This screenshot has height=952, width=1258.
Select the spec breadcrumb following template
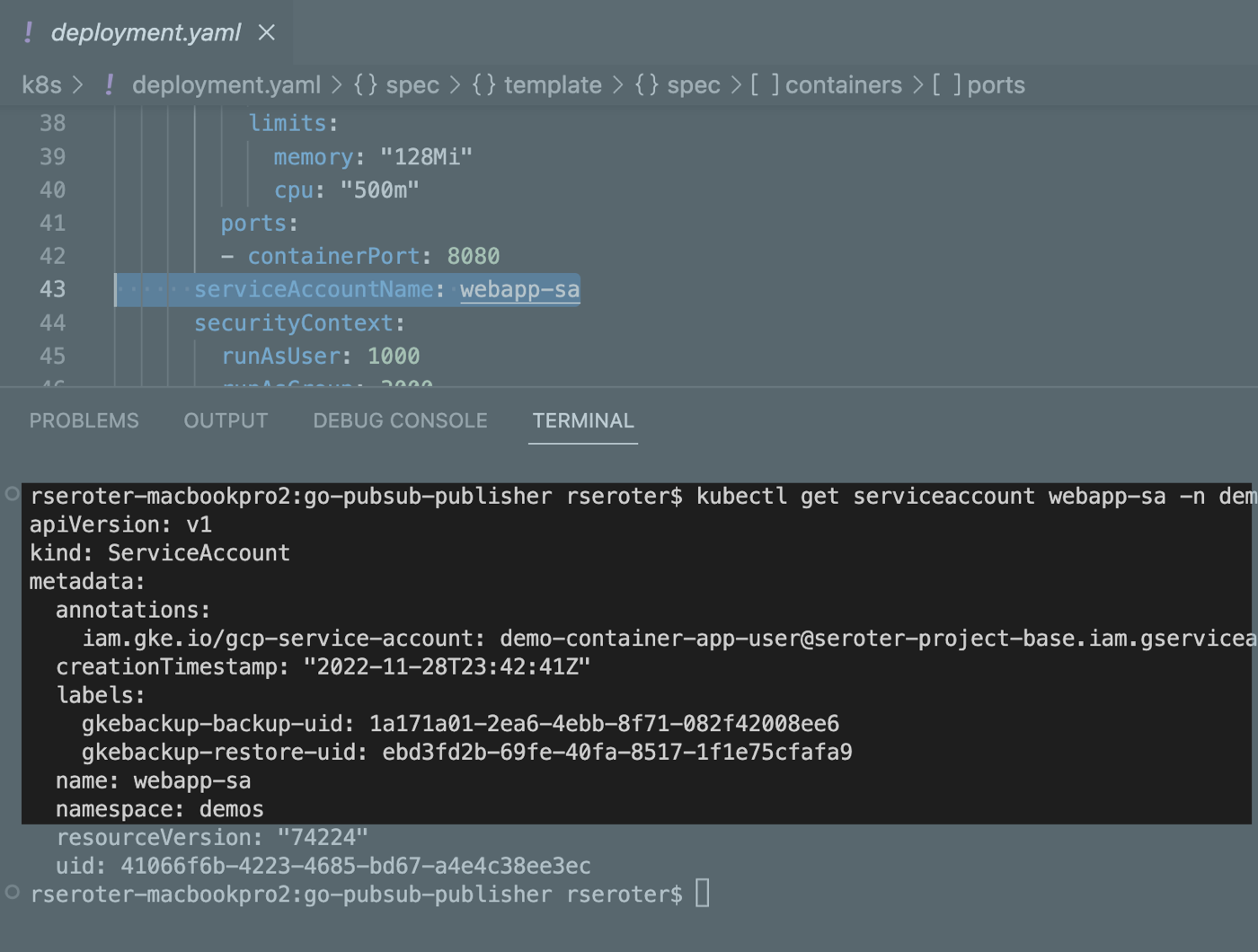[692, 84]
